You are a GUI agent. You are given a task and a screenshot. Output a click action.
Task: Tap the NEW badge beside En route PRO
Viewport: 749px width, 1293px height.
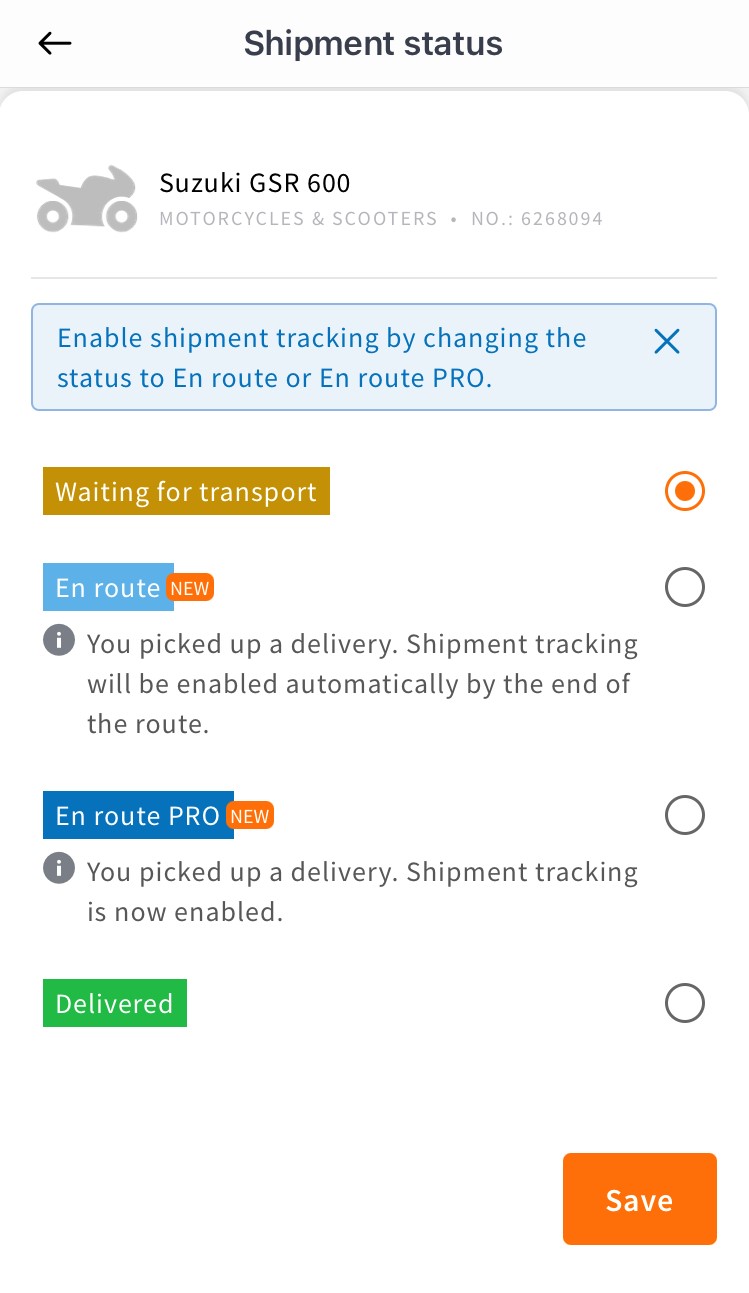(250, 816)
